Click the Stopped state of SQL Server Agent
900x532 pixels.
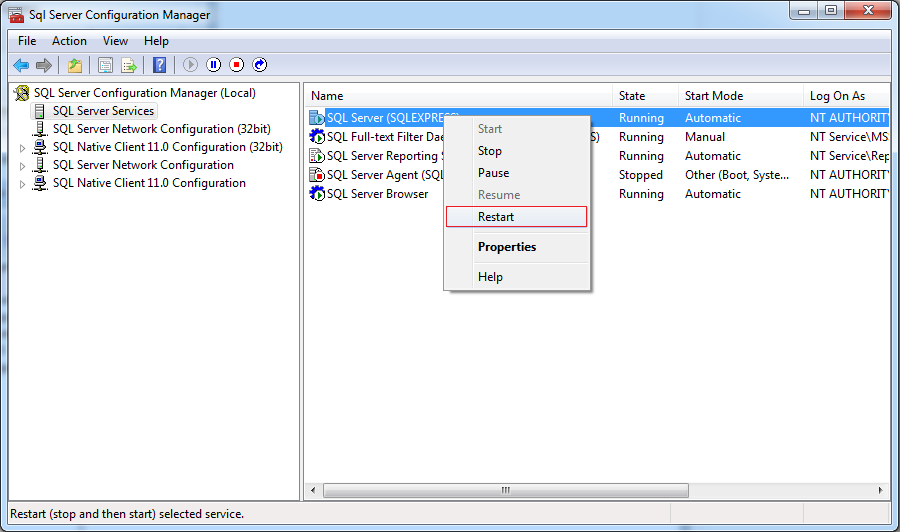click(641, 174)
